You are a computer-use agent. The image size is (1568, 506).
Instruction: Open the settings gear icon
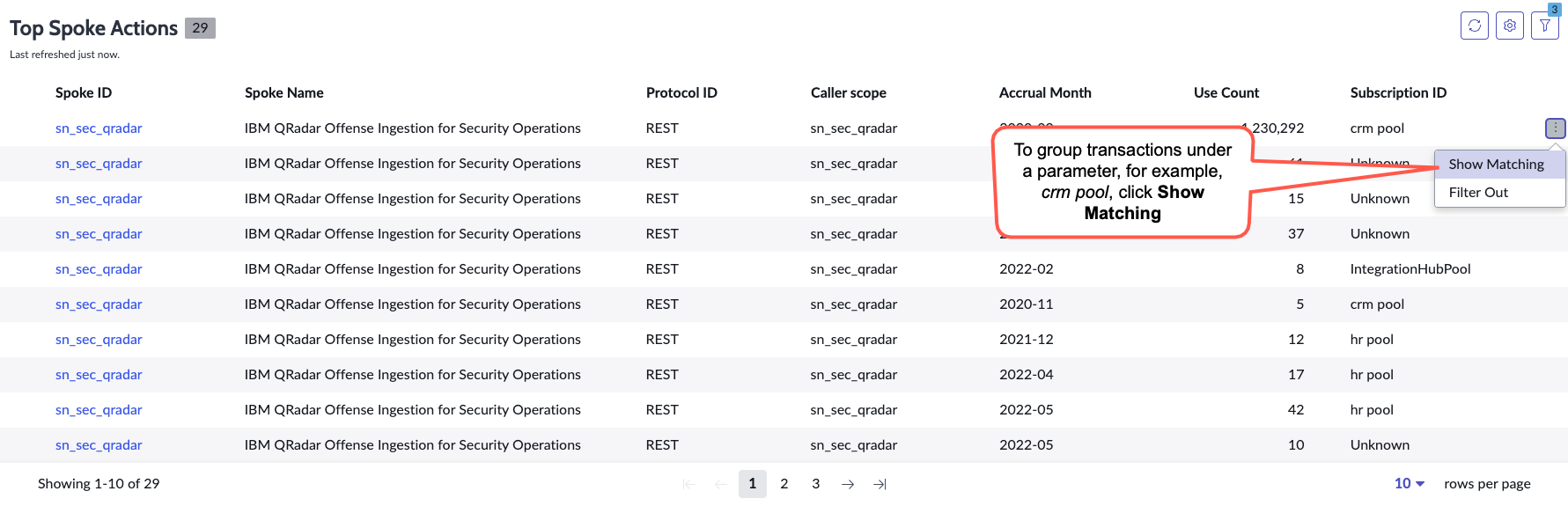pos(1509,26)
